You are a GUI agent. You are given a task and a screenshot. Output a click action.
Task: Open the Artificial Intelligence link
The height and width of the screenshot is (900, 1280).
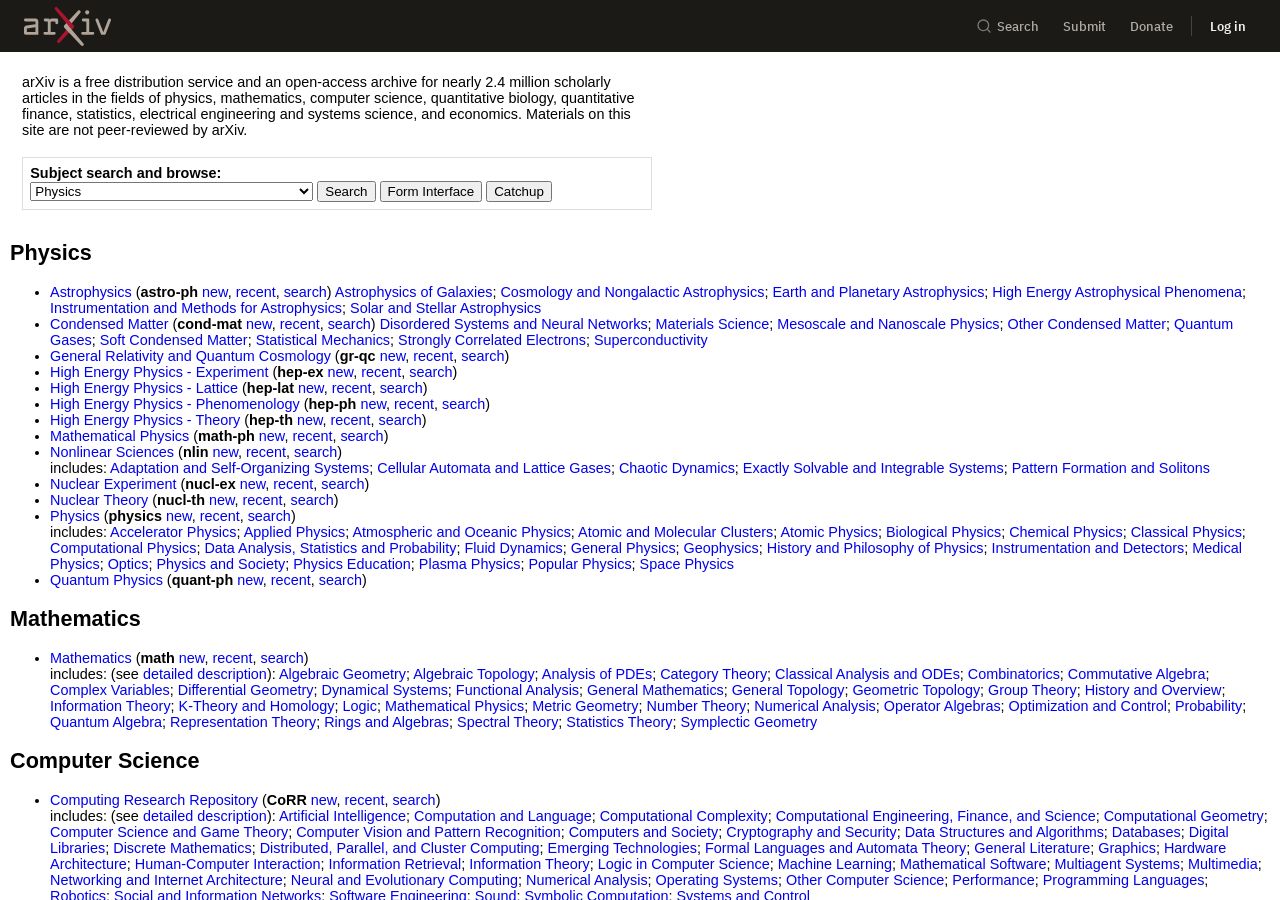[x=342, y=816]
